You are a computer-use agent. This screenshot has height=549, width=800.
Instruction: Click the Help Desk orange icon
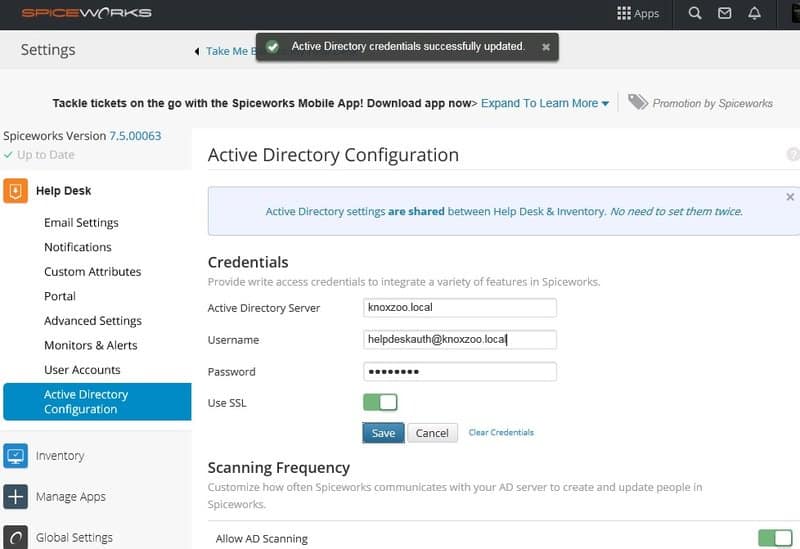coord(15,191)
